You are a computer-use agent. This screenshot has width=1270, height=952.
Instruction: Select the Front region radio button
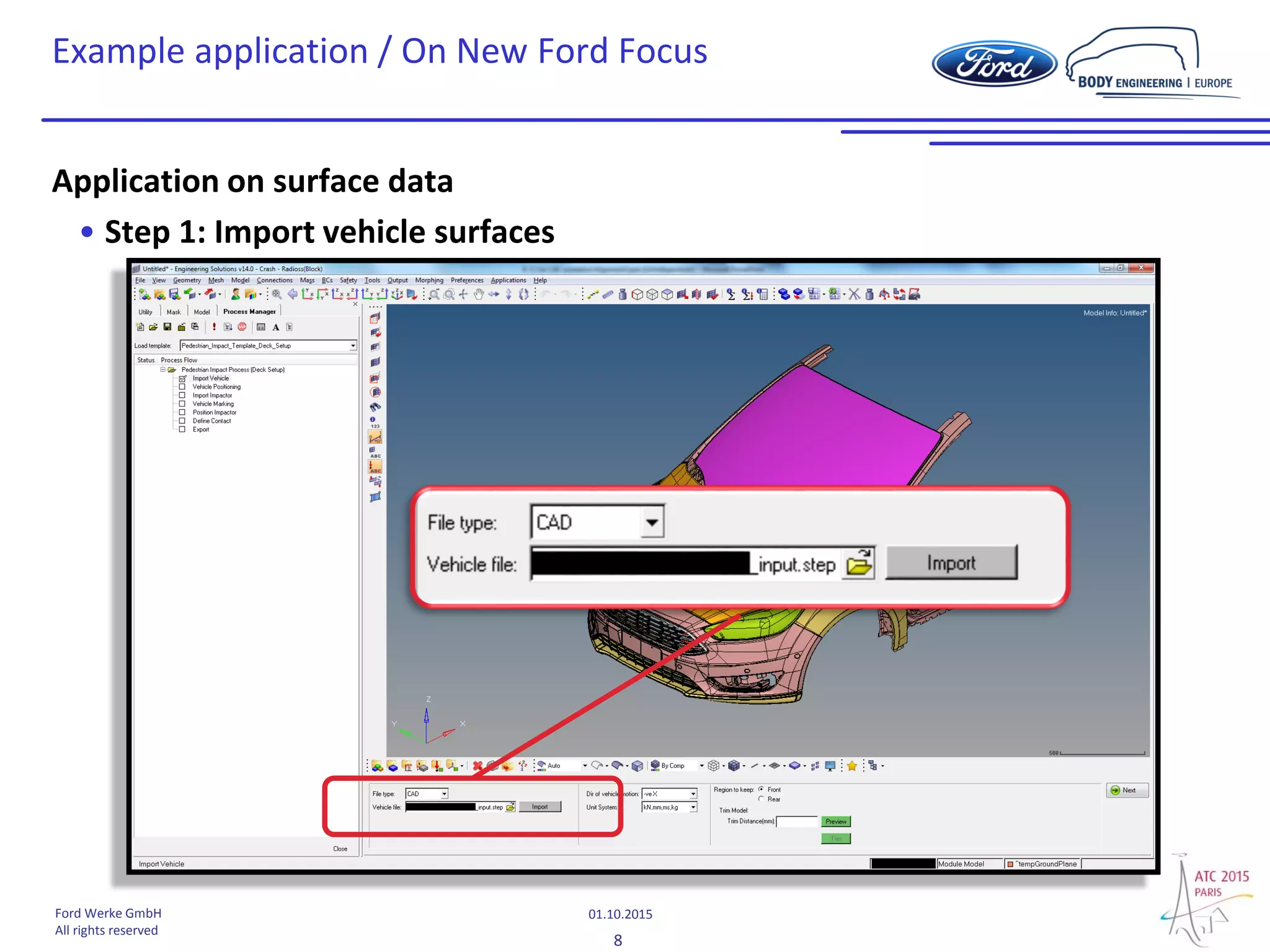[761, 790]
